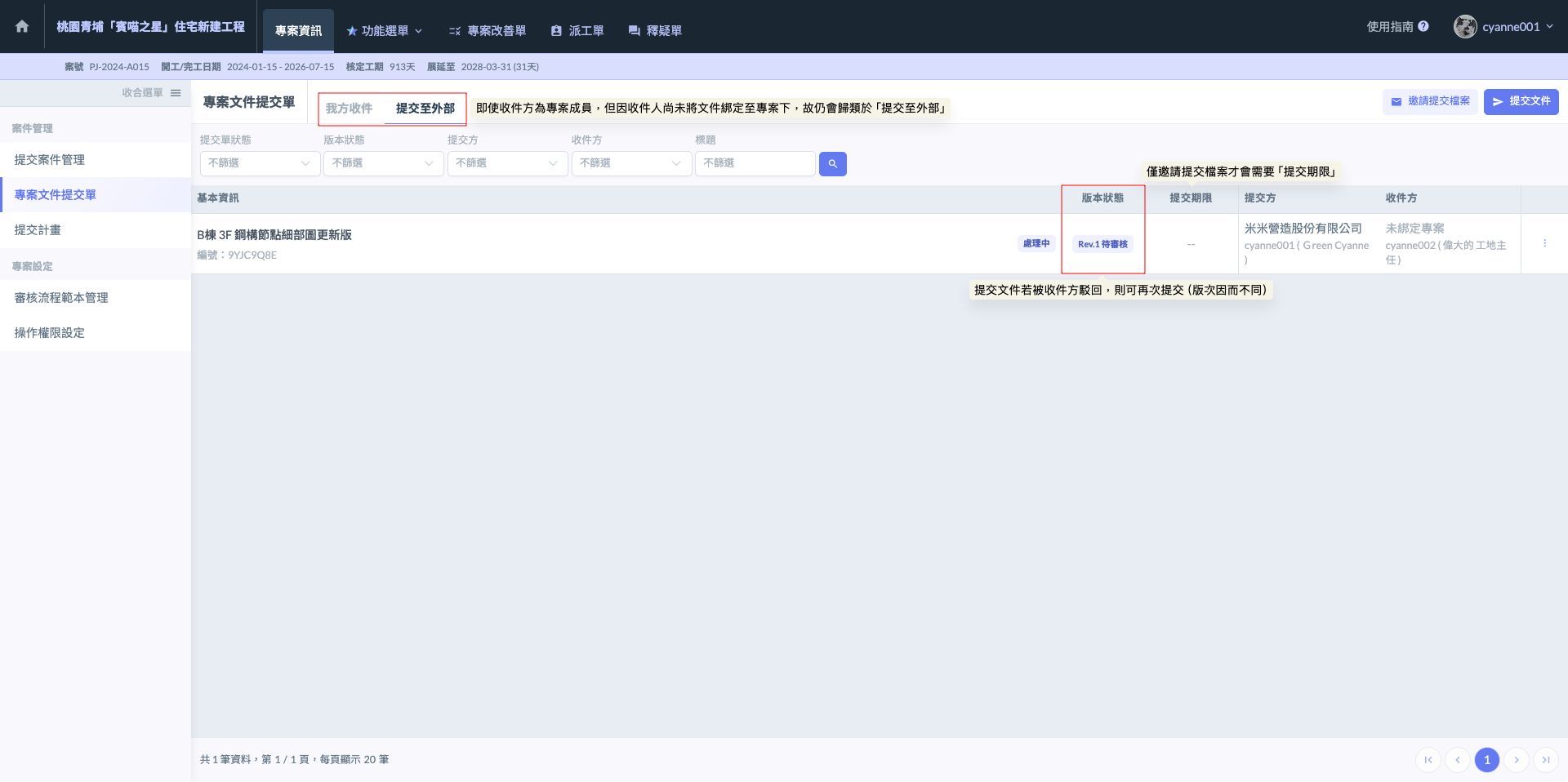Collapse the sidebar with 收合選單 icon
Viewport: 1568px width, 782px height.
(x=176, y=93)
